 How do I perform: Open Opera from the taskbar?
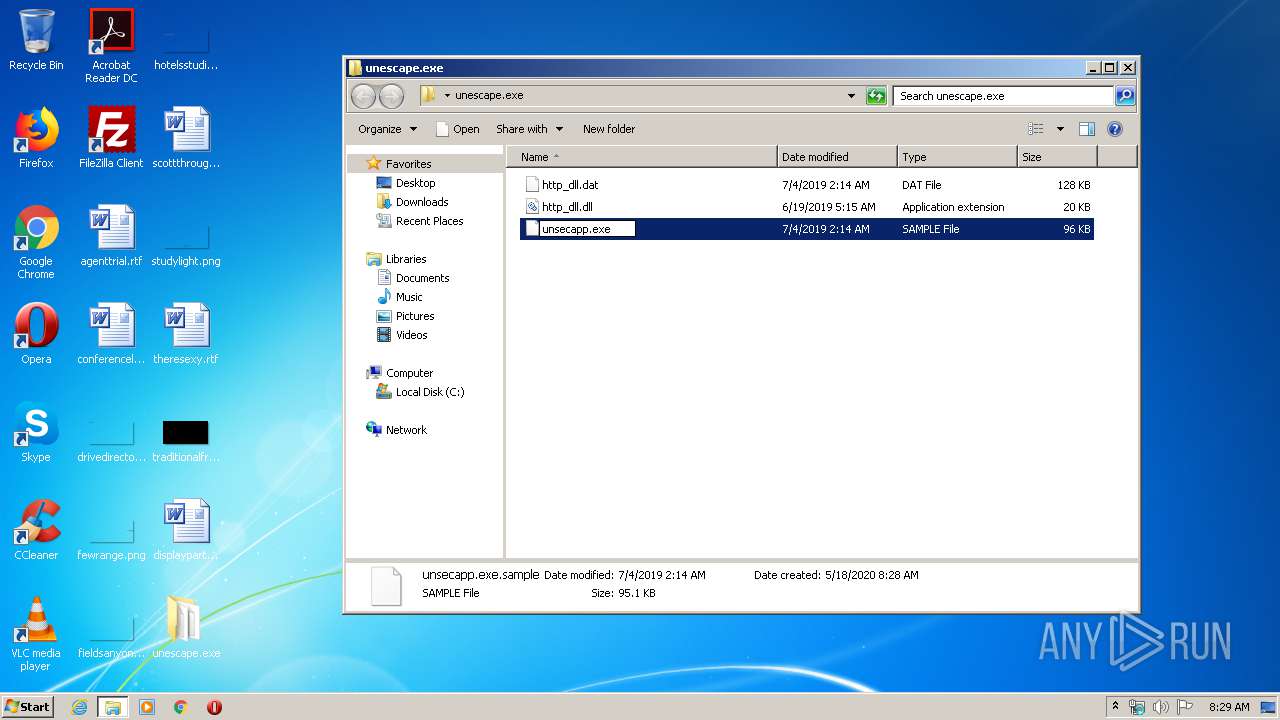point(214,707)
